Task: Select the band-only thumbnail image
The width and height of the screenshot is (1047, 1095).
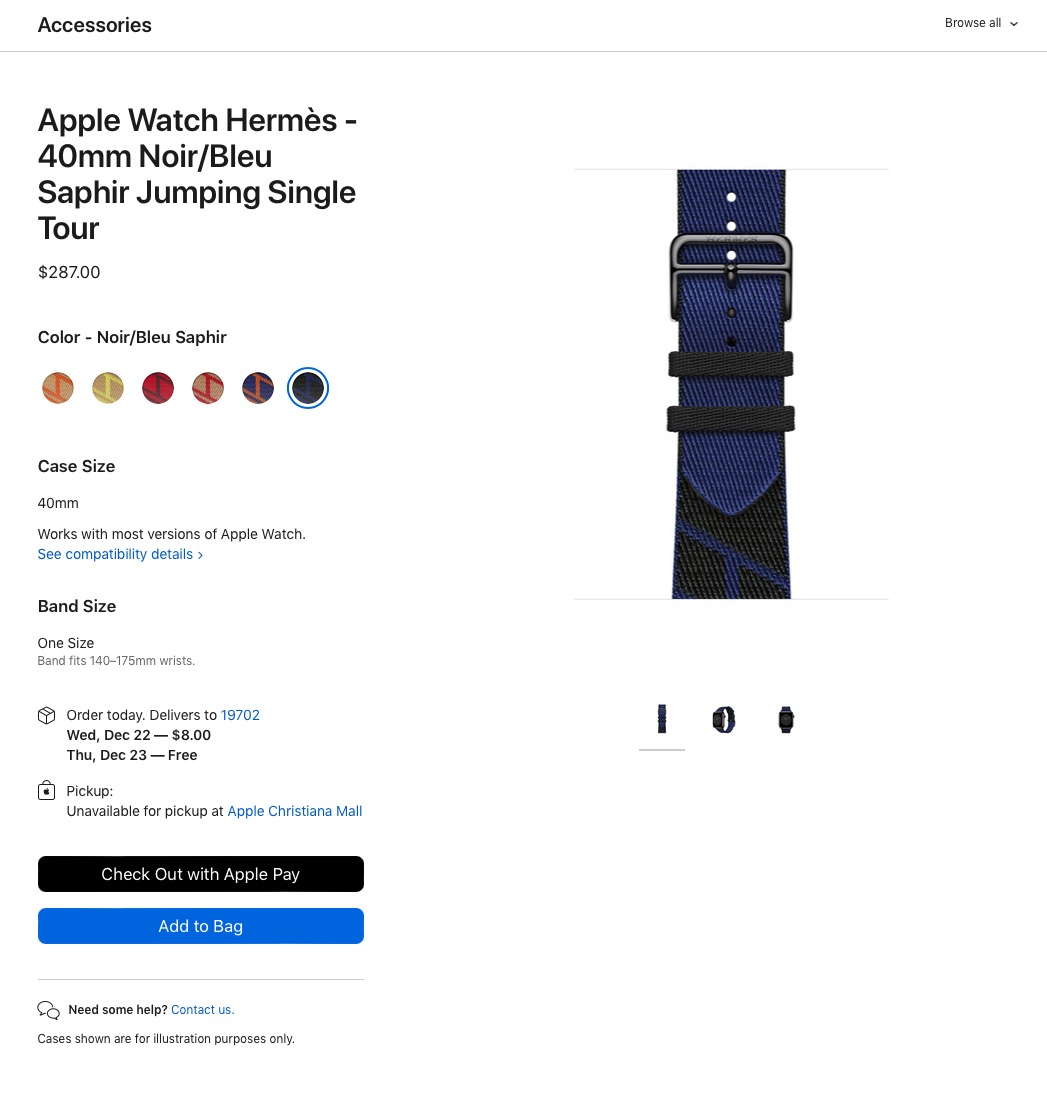Action: coord(662,719)
